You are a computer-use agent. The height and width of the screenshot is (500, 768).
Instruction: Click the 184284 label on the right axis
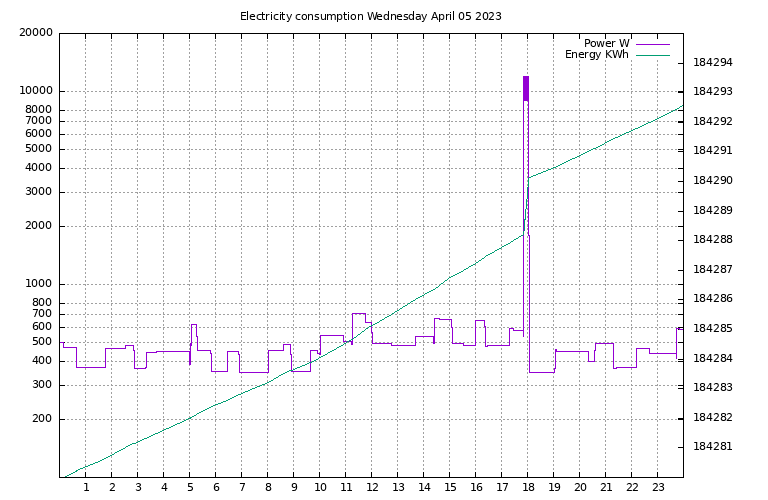click(713, 358)
